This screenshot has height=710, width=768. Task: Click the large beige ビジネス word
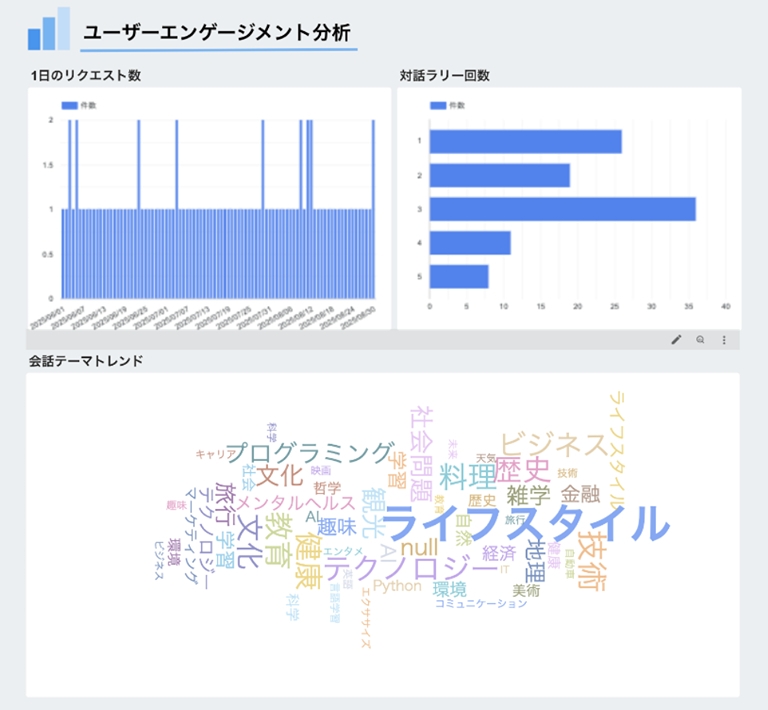point(554,444)
